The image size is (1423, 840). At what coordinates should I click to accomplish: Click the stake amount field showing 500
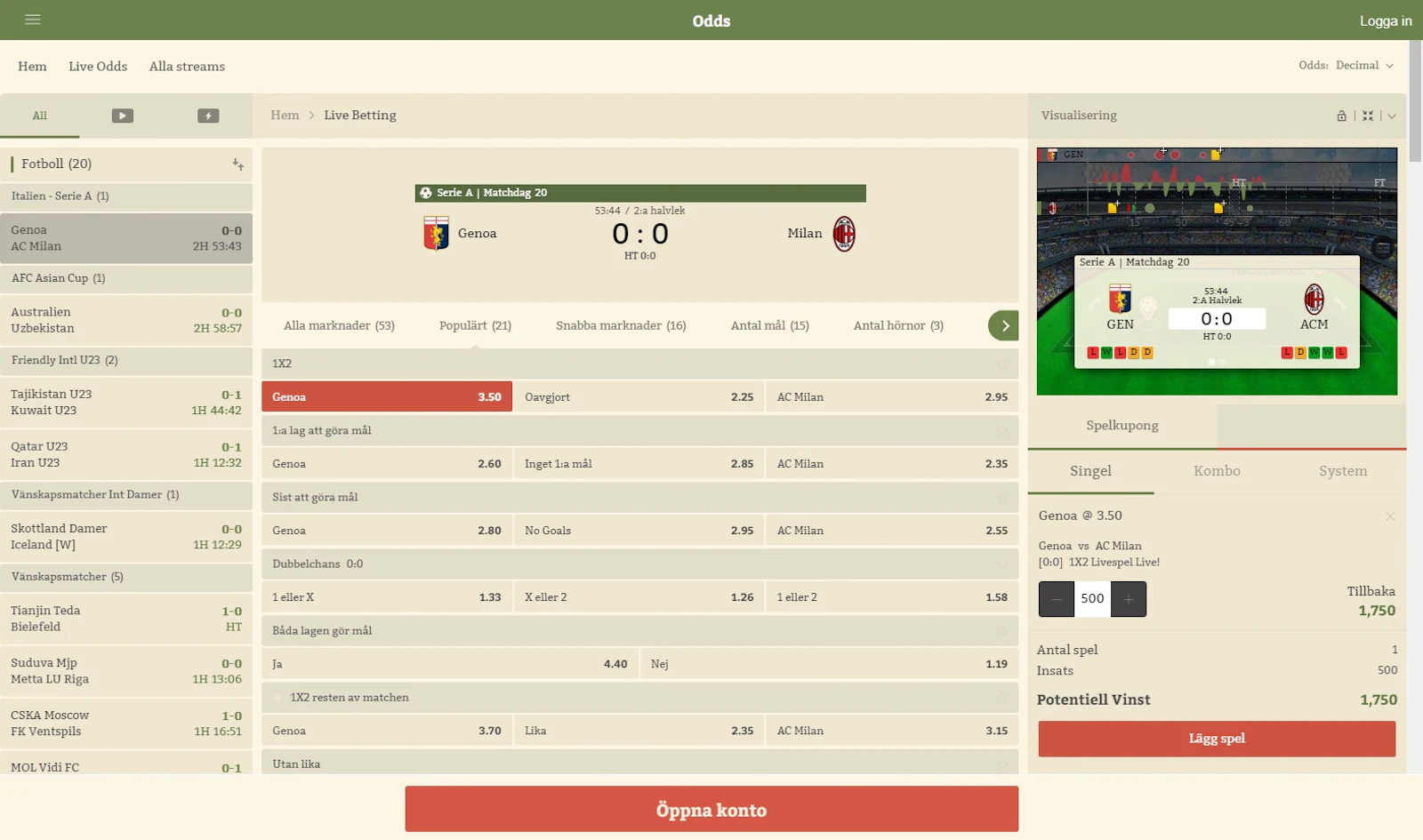coord(1092,599)
